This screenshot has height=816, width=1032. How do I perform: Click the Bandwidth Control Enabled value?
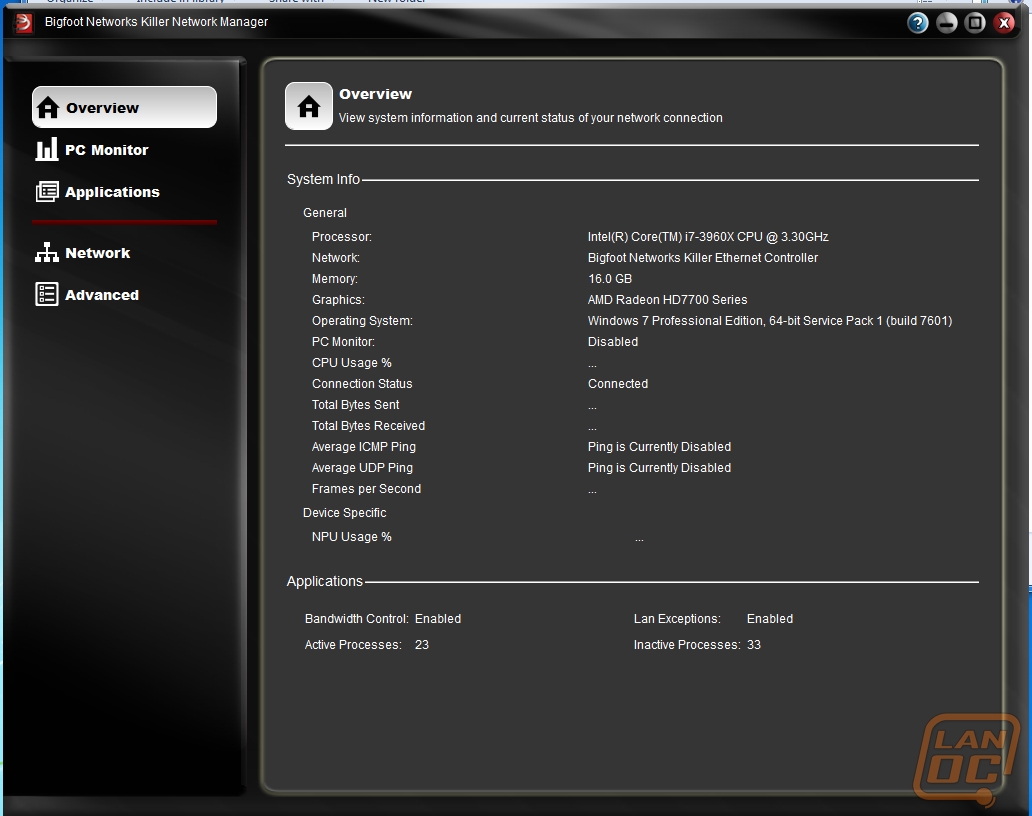[x=438, y=619]
